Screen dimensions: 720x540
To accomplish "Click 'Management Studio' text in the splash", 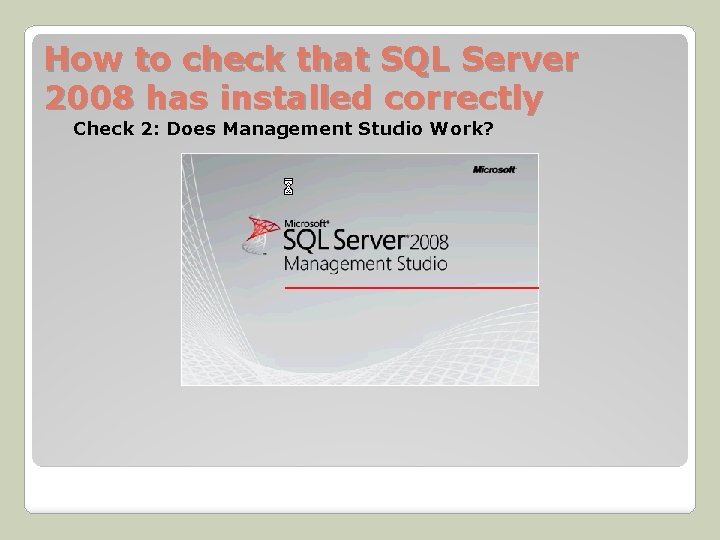I will point(366,264).
